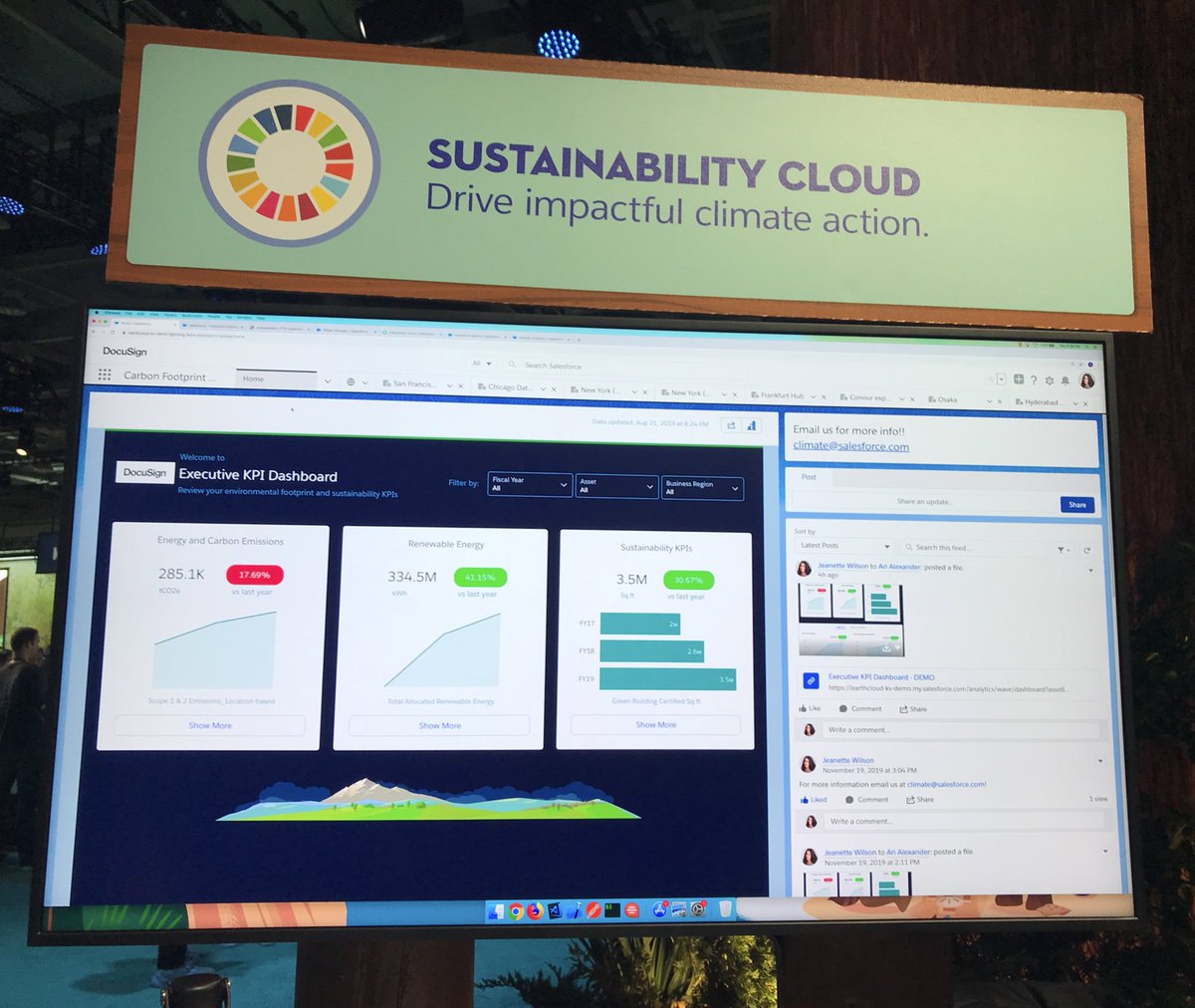The width and height of the screenshot is (1195, 1008).
Task: Share the post with the dashboard attachment
Action: click(913, 709)
